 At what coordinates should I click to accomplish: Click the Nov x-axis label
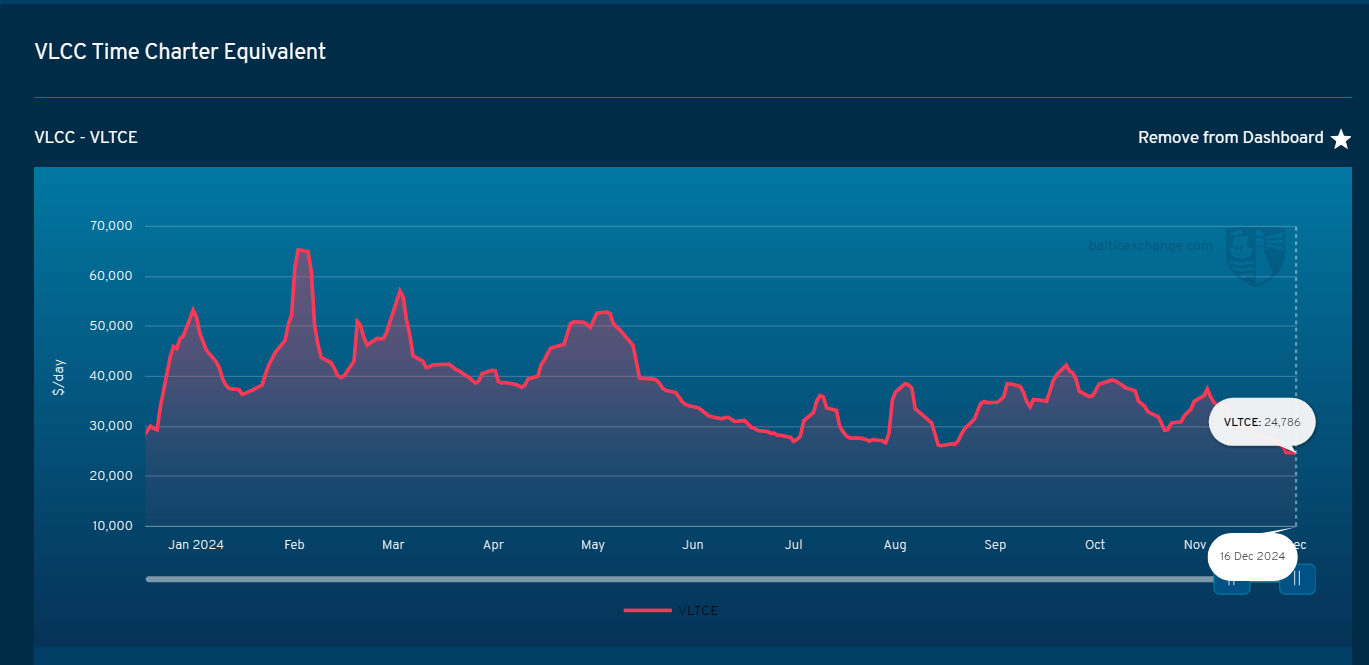pyautogui.click(x=1195, y=545)
